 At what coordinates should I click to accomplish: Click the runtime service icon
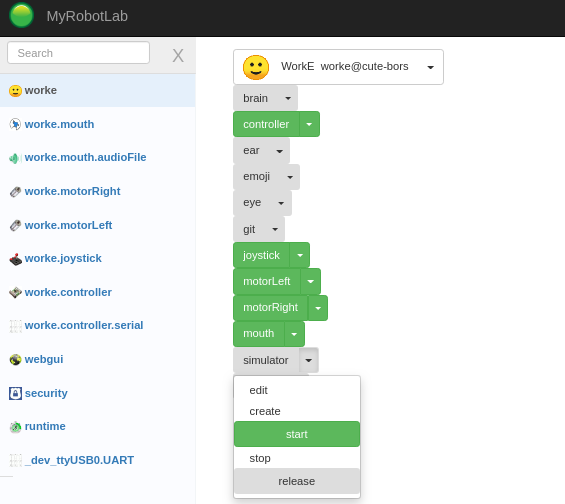[x=15, y=427]
